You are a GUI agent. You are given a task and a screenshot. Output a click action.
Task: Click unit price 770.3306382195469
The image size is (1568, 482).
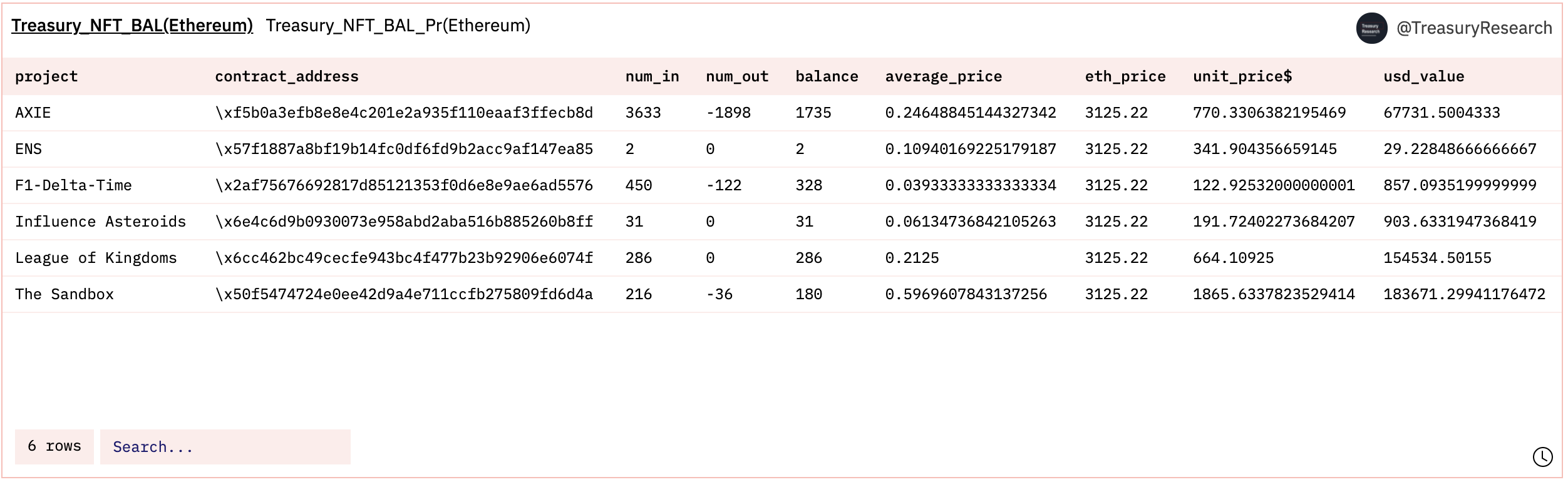(x=1269, y=113)
